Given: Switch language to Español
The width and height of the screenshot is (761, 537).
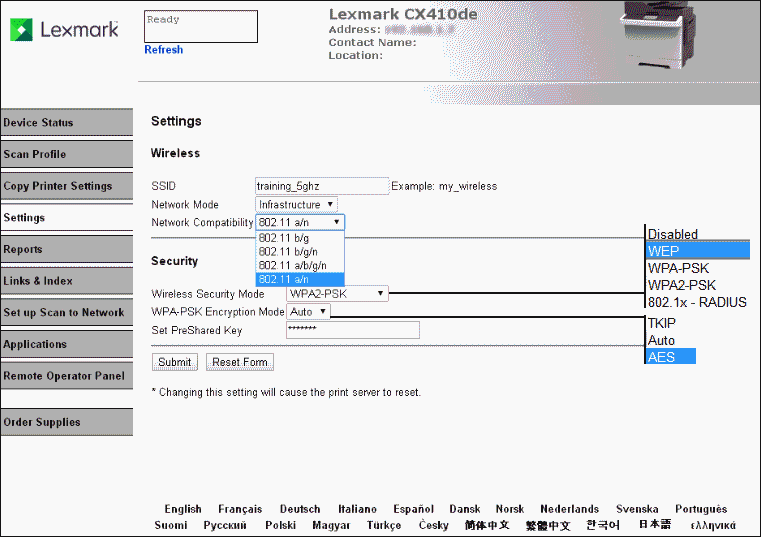Looking at the screenshot, I should tap(414, 509).
